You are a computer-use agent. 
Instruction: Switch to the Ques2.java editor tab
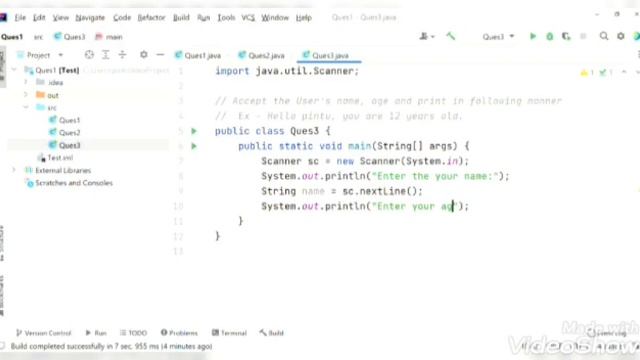click(x=262, y=56)
